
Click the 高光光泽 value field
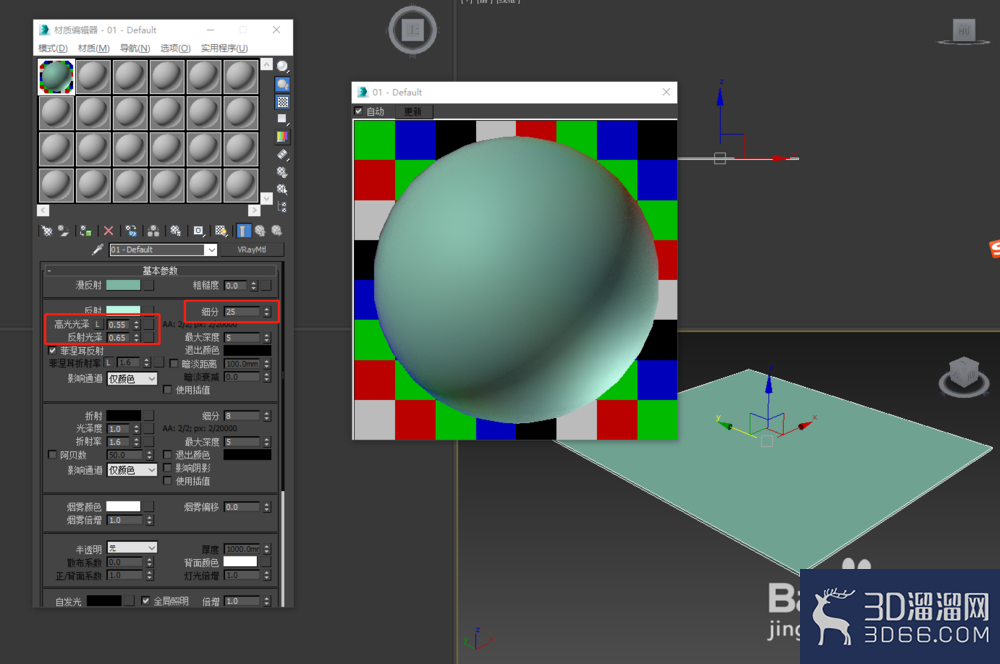point(119,325)
